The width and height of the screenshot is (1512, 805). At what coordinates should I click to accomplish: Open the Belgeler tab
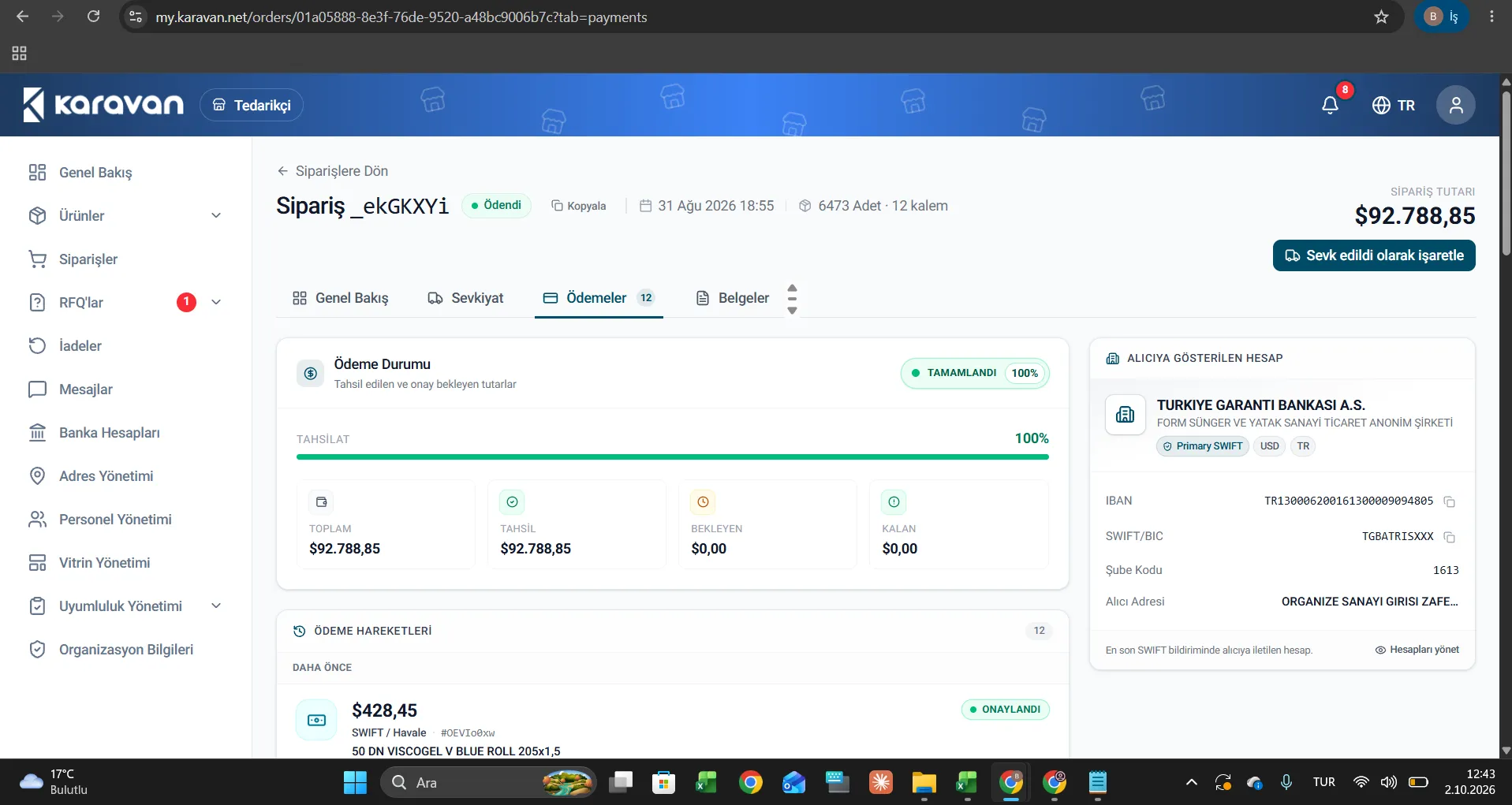pos(732,298)
